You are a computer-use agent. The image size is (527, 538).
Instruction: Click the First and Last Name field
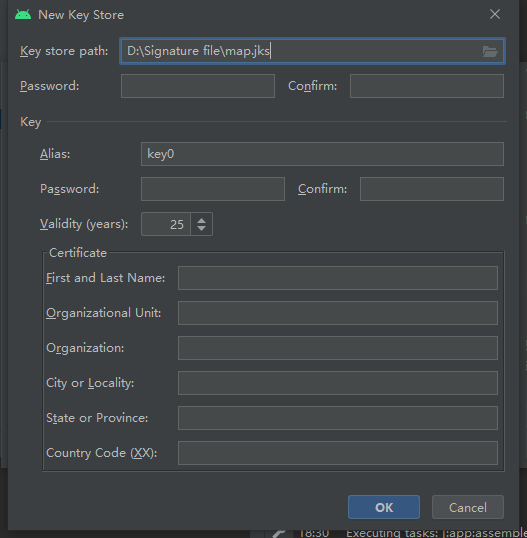[x=338, y=278]
